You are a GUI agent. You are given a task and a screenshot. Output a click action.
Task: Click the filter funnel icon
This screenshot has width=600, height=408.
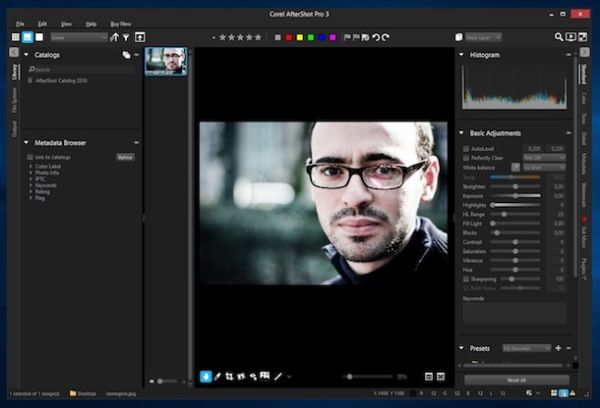click(126, 37)
